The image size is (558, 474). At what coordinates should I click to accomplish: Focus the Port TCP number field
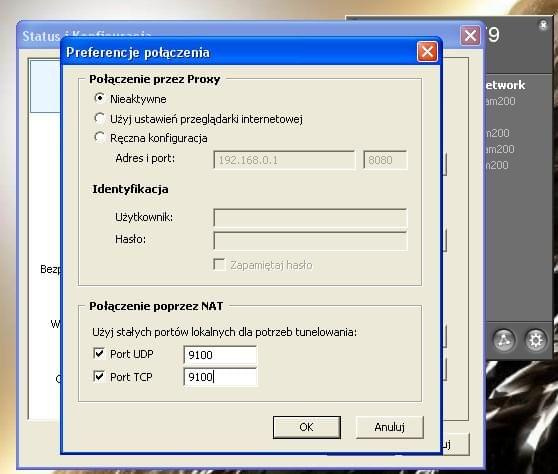tap(220, 377)
